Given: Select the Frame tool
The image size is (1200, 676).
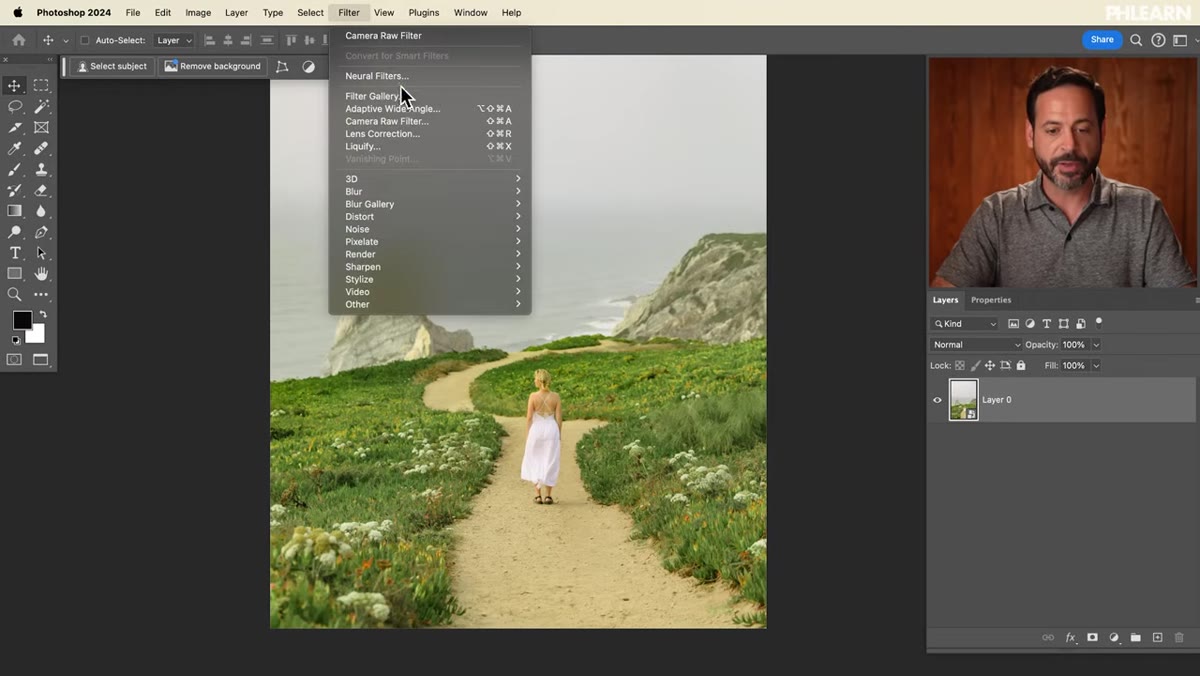Looking at the screenshot, I should (x=41, y=127).
